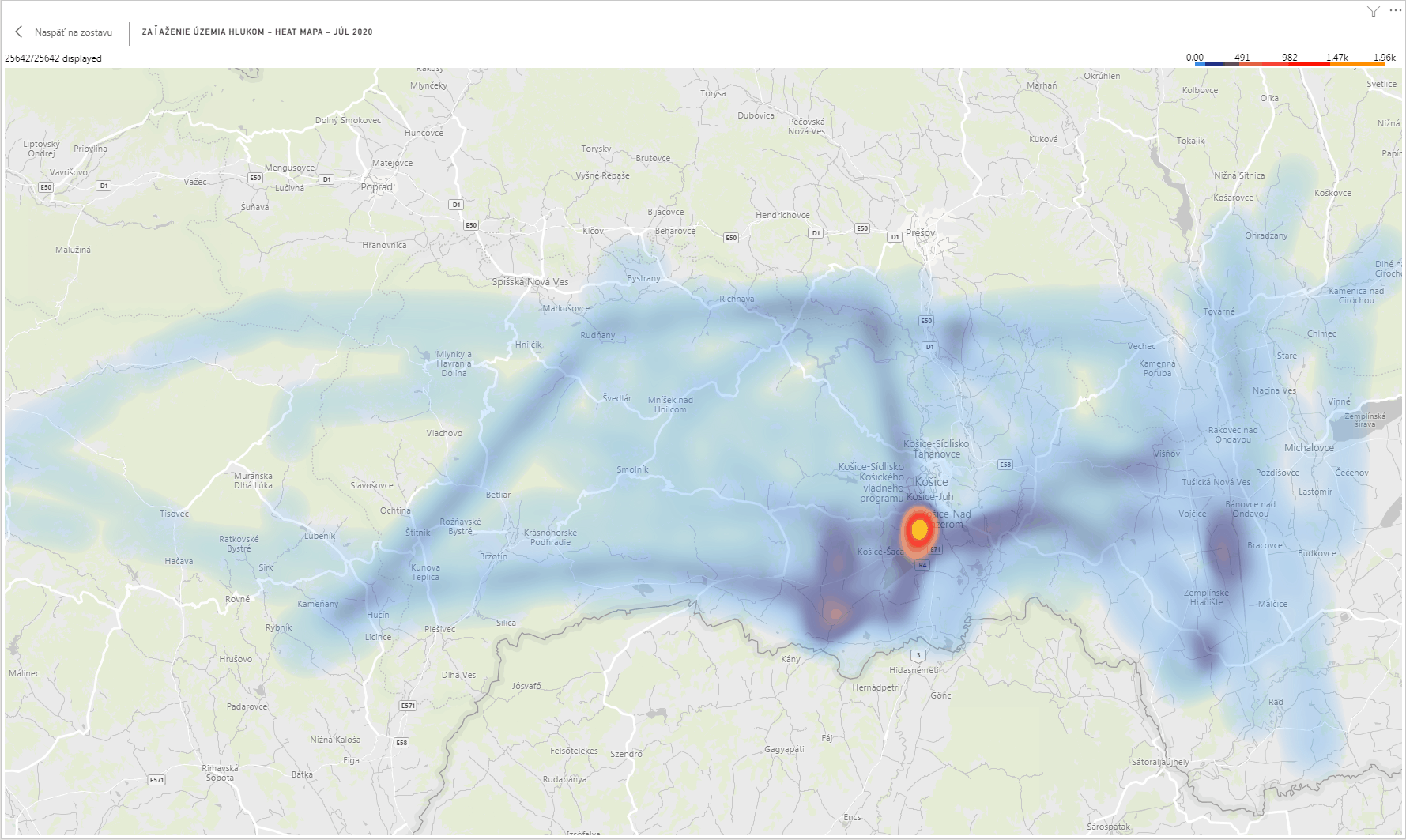Click the E71 road shield marker
Image resolution: width=1406 pixels, height=840 pixels.
click(936, 549)
